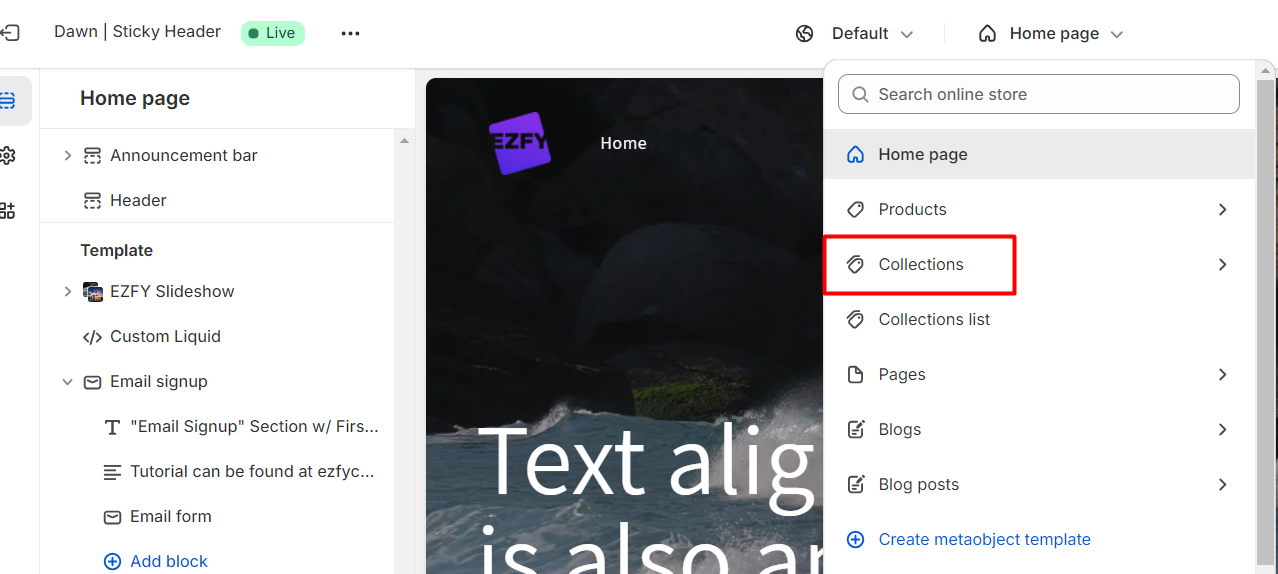The height and width of the screenshot is (574, 1278).
Task: Select Collections in the template menu
Action: click(x=1039, y=264)
